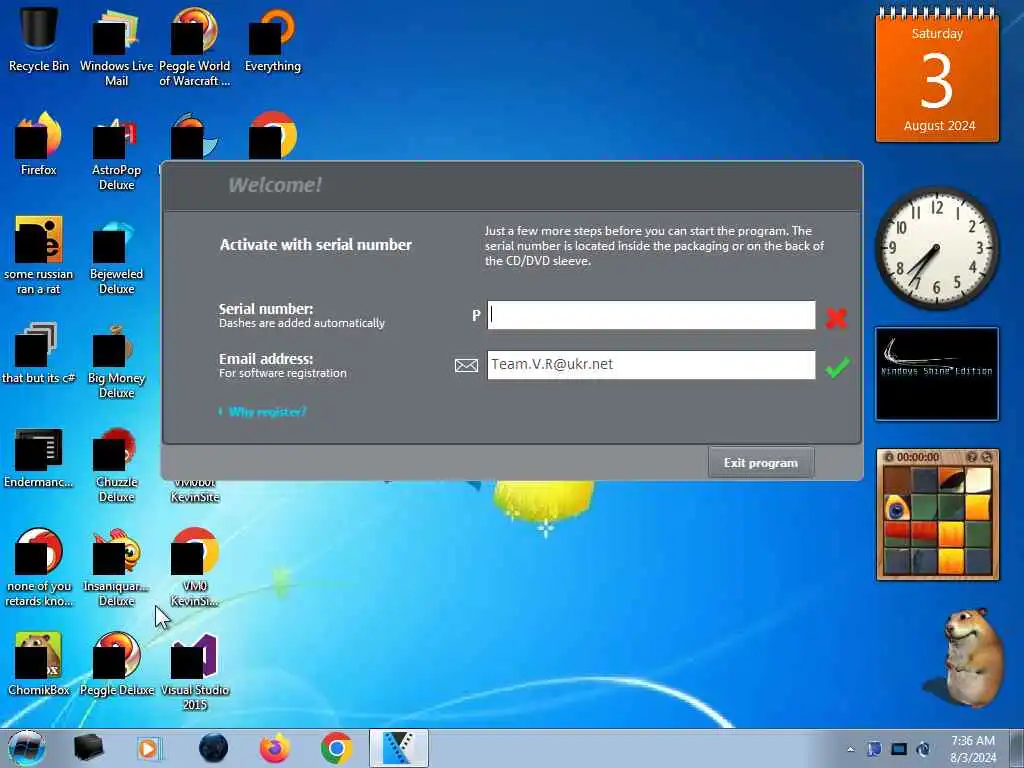This screenshot has height=768, width=1024.
Task: Click the active film-strip app taskbar button
Action: [x=398, y=748]
